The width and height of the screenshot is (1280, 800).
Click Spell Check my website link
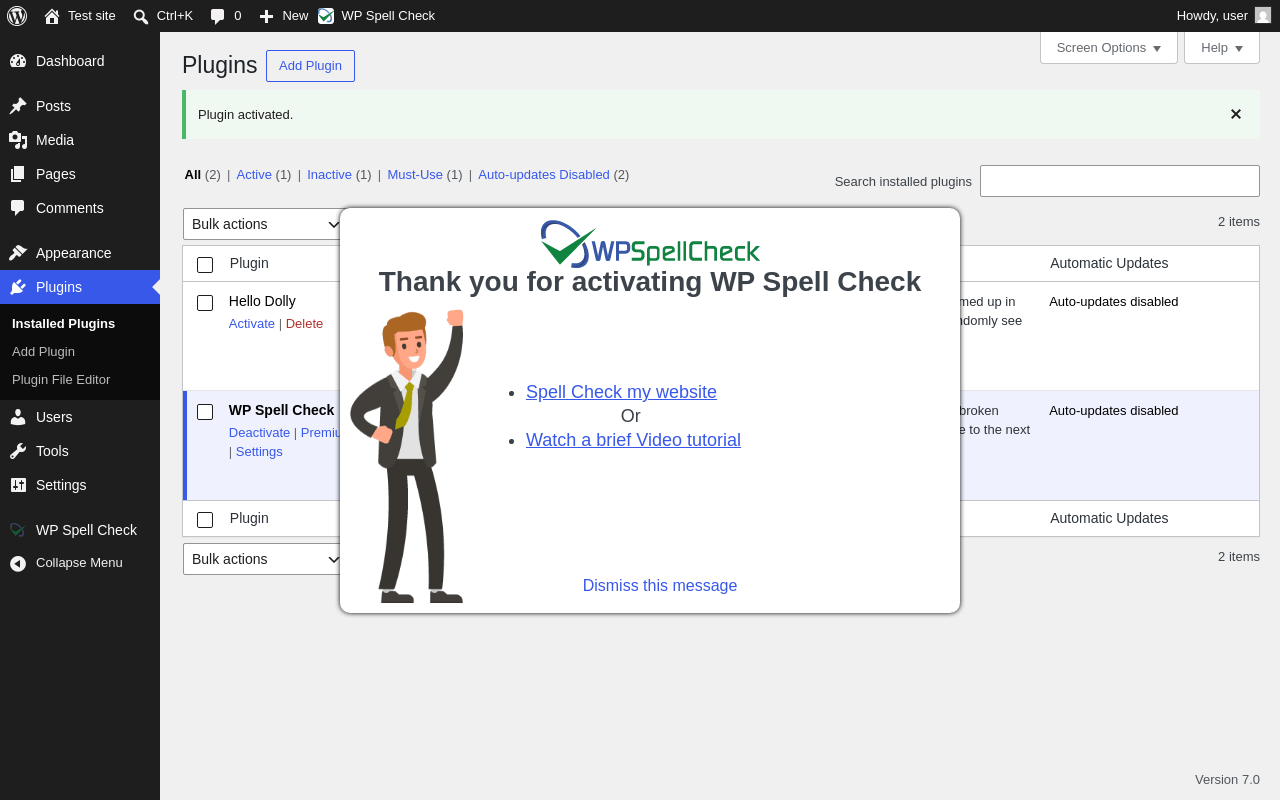point(621,392)
